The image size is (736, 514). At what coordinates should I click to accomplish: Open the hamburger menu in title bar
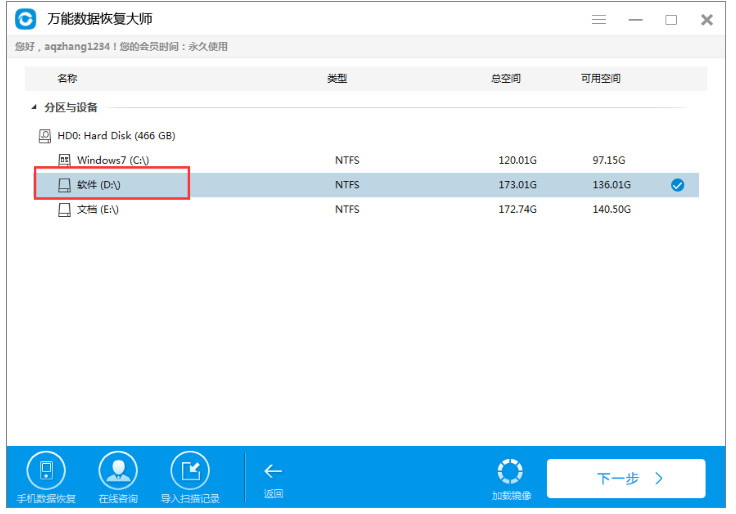(599, 20)
